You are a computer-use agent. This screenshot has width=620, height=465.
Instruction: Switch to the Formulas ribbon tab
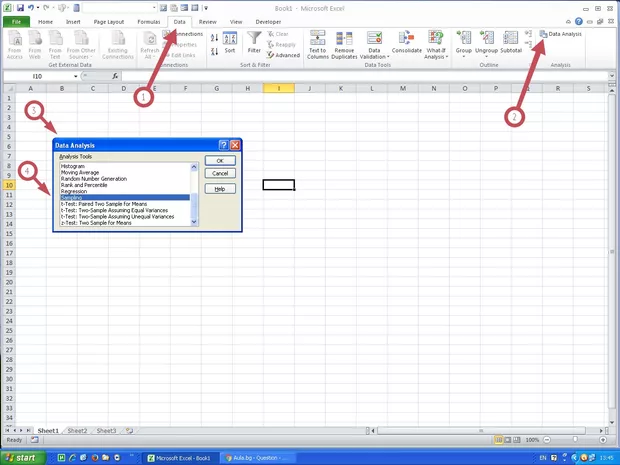click(148, 20)
